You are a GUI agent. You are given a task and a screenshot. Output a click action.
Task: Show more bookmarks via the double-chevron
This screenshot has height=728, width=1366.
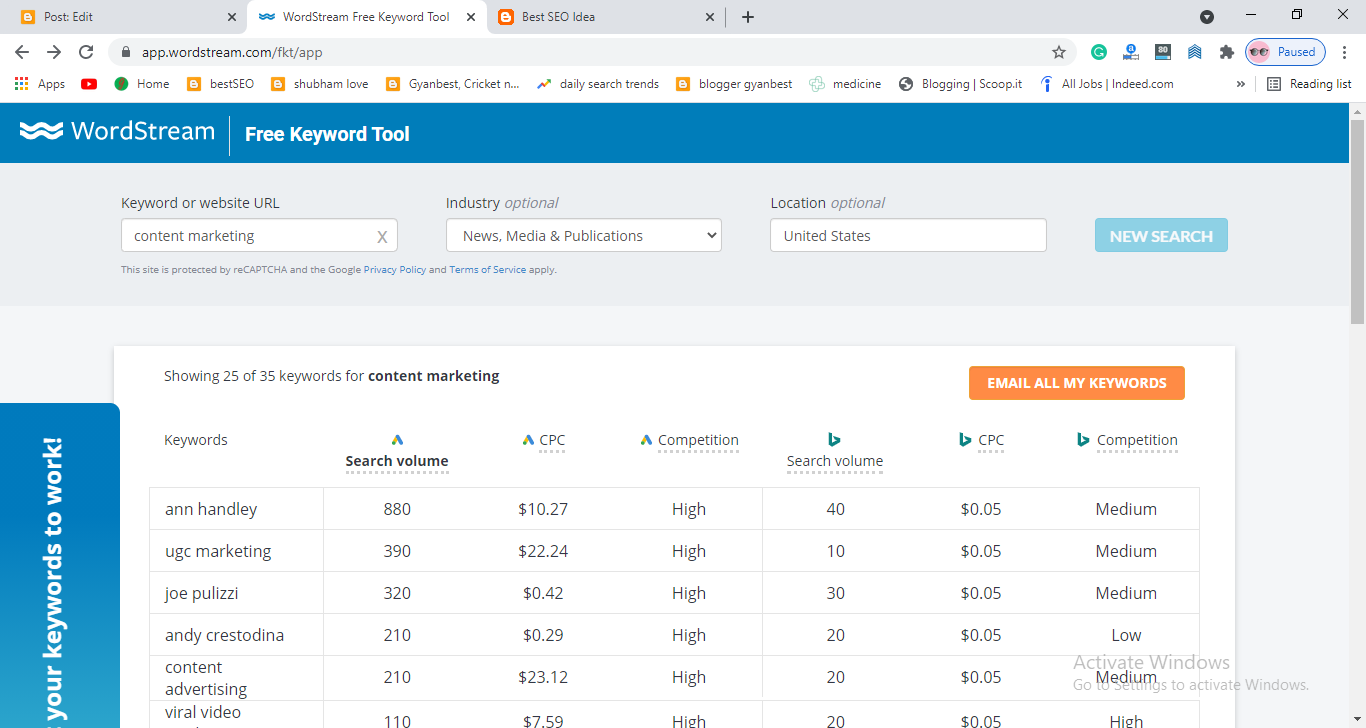[x=1241, y=84]
